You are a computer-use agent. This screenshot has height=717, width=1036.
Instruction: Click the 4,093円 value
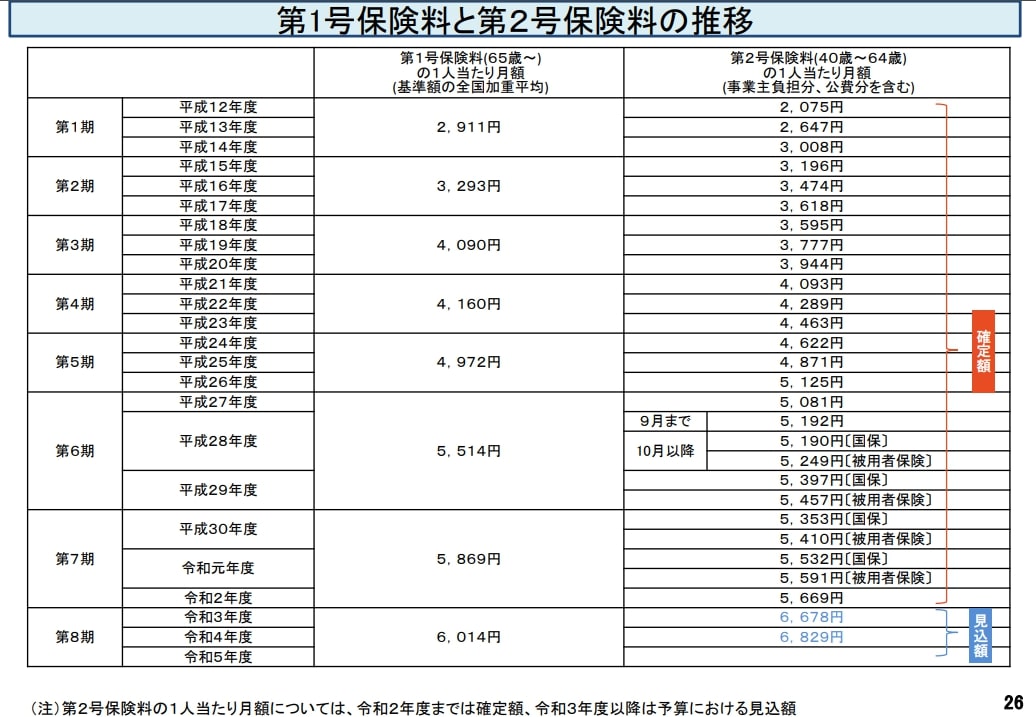tap(811, 283)
